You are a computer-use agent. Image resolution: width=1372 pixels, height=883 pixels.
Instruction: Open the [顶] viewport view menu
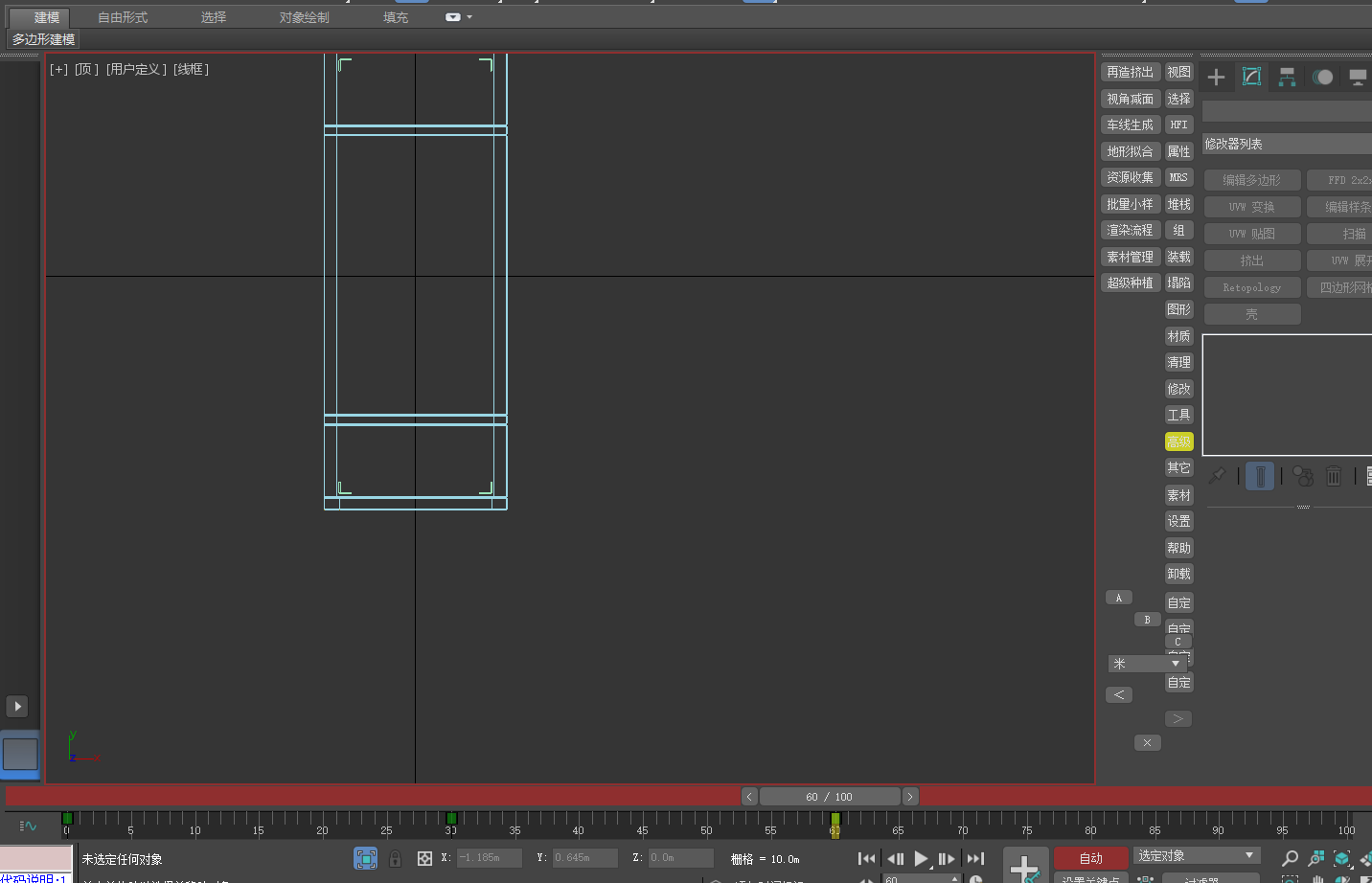pos(86,69)
